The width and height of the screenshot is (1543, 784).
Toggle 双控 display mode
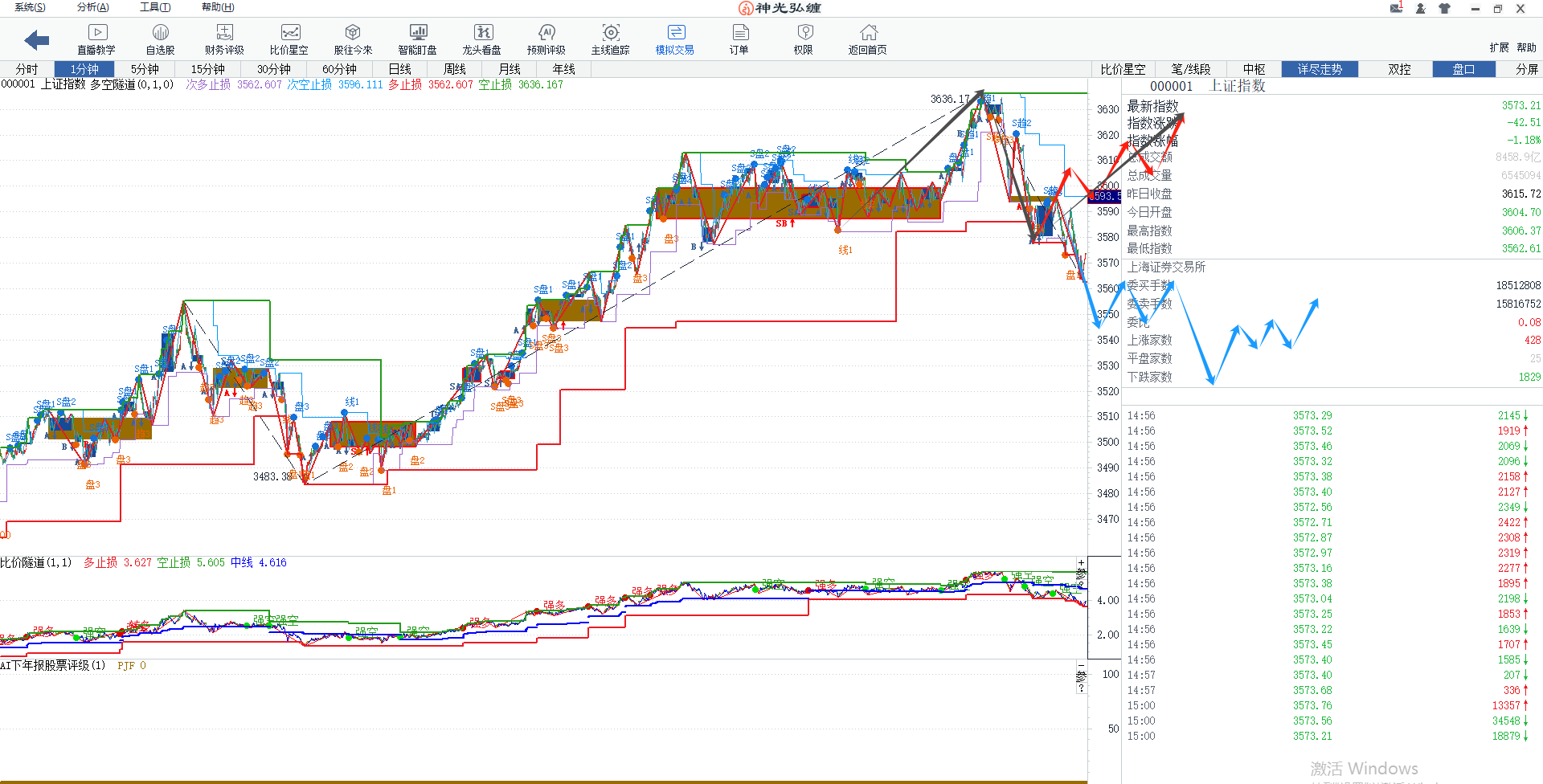pos(1399,69)
